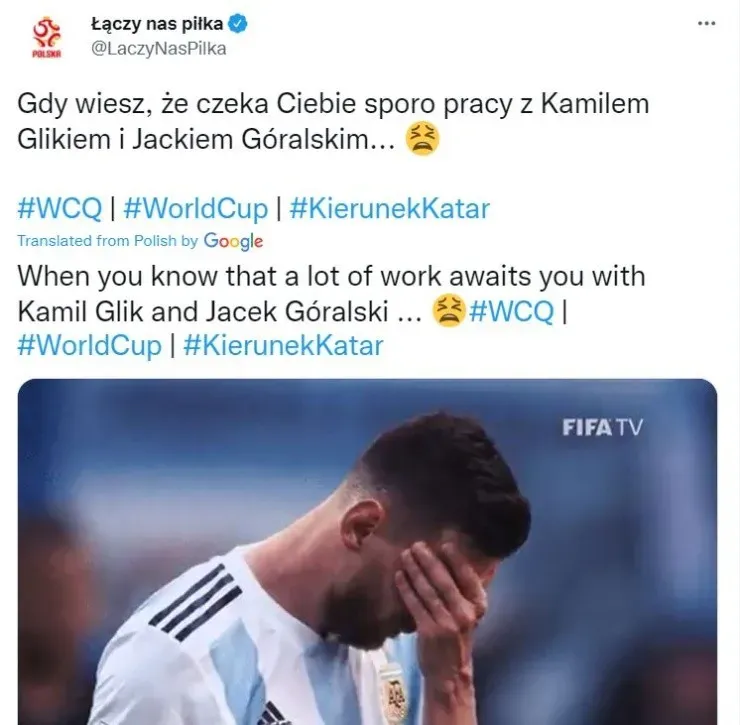Click the @LaczyNasPilka handle

(158, 49)
